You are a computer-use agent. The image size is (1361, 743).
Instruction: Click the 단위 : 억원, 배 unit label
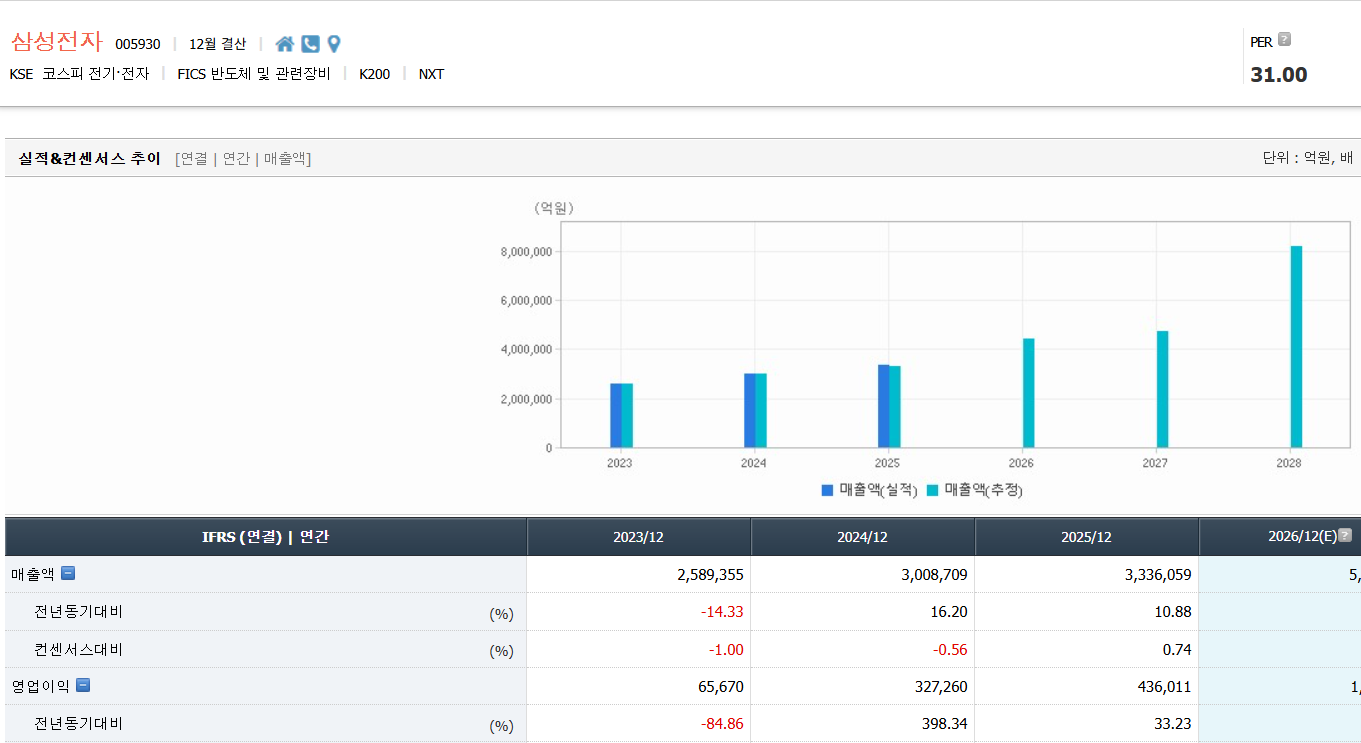(1308, 158)
